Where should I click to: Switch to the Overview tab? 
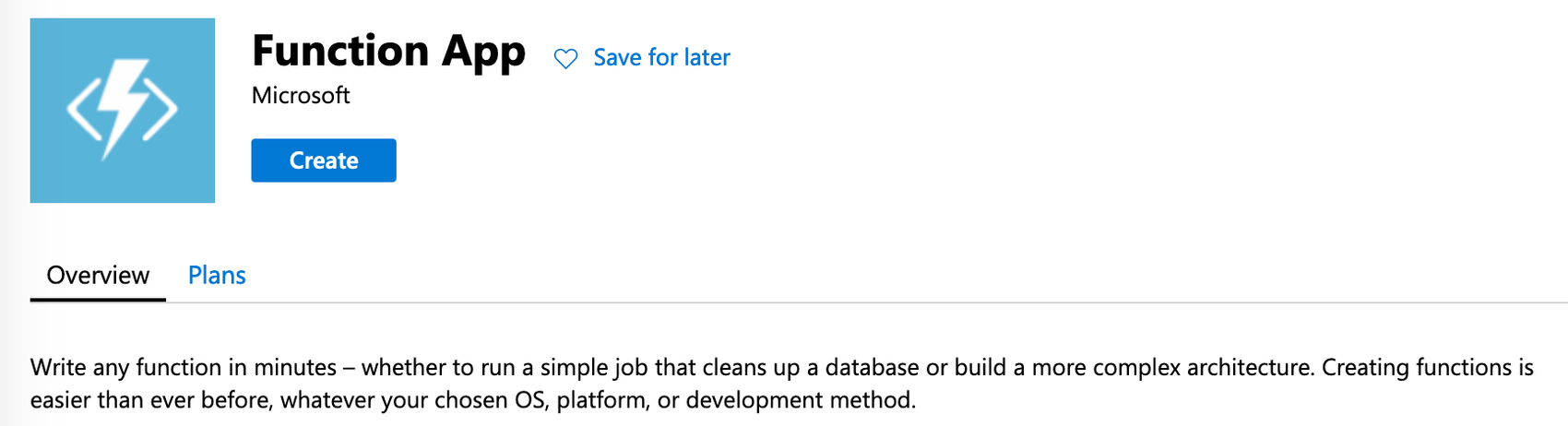[x=98, y=276]
